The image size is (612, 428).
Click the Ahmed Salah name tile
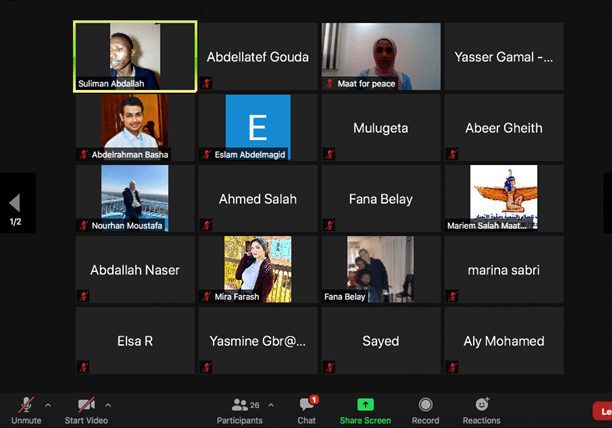click(x=258, y=198)
